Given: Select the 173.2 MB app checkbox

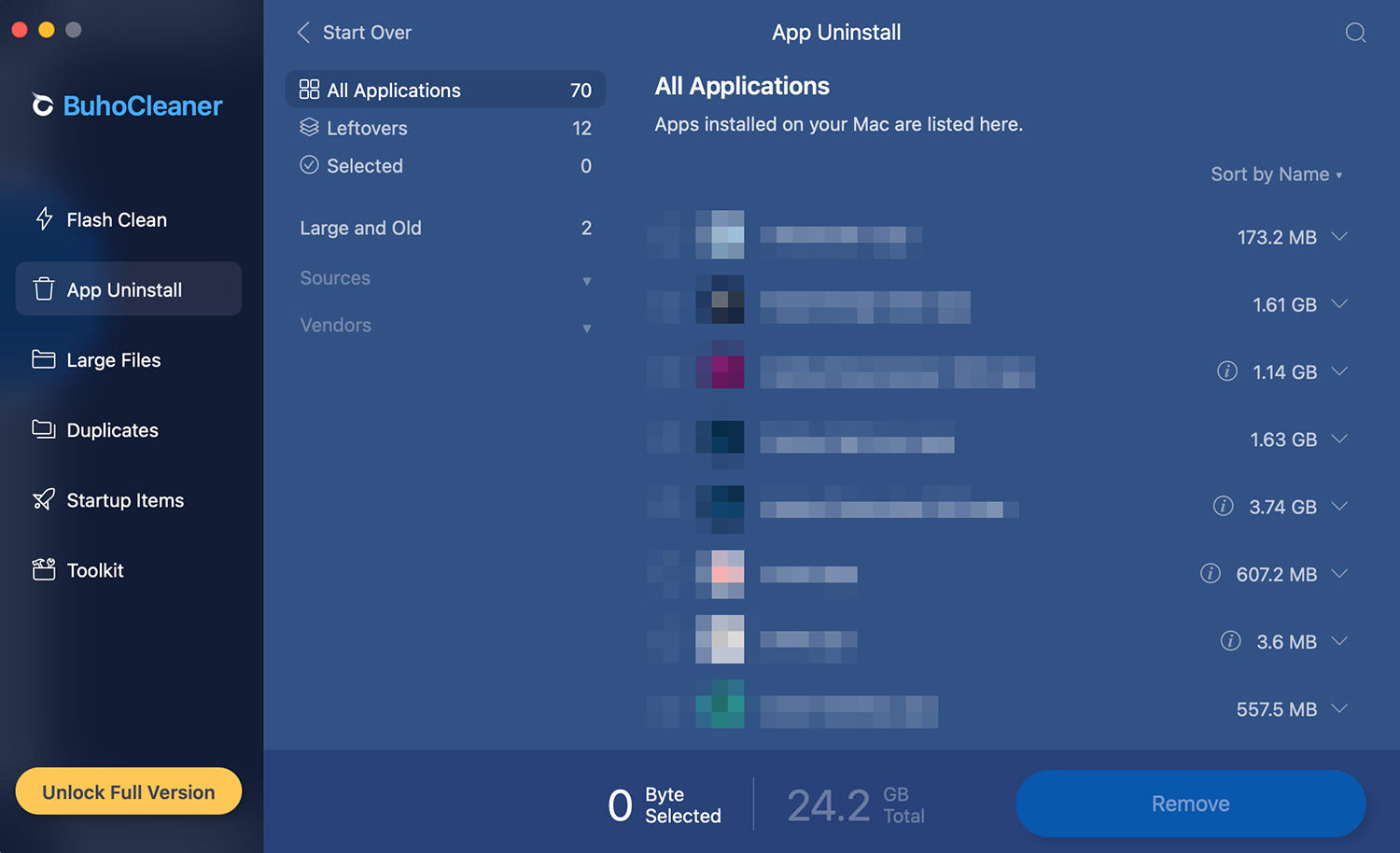Looking at the screenshot, I should coord(664,235).
